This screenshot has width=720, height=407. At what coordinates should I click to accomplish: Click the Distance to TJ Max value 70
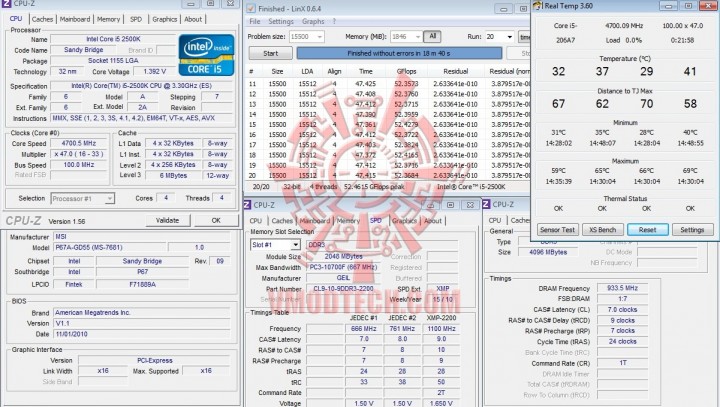pyautogui.click(x=647, y=104)
